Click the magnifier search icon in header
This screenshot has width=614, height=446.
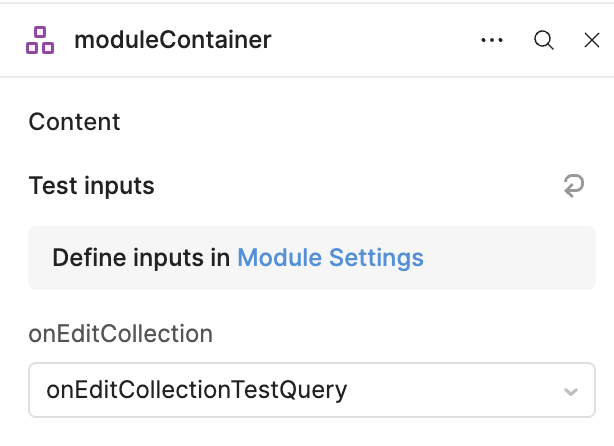point(544,40)
